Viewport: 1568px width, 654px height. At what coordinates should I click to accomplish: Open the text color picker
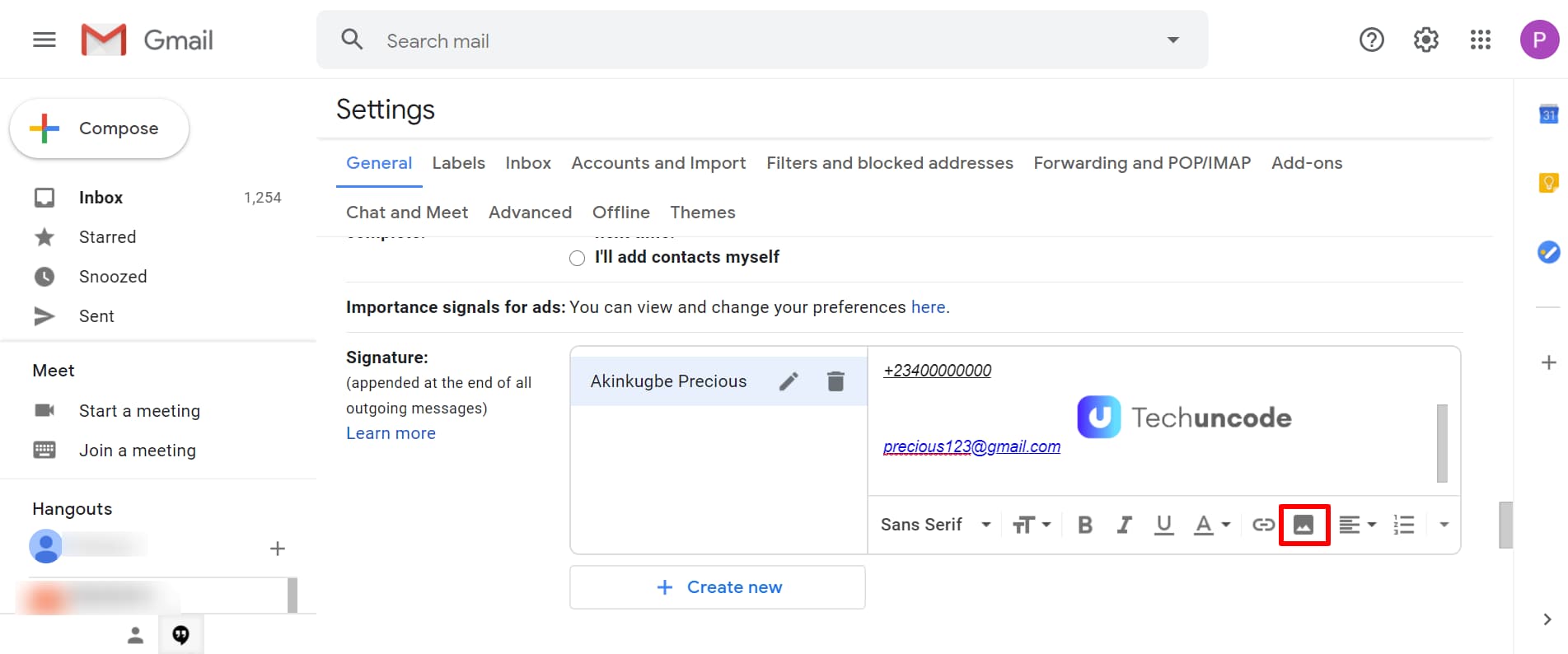(x=1212, y=525)
